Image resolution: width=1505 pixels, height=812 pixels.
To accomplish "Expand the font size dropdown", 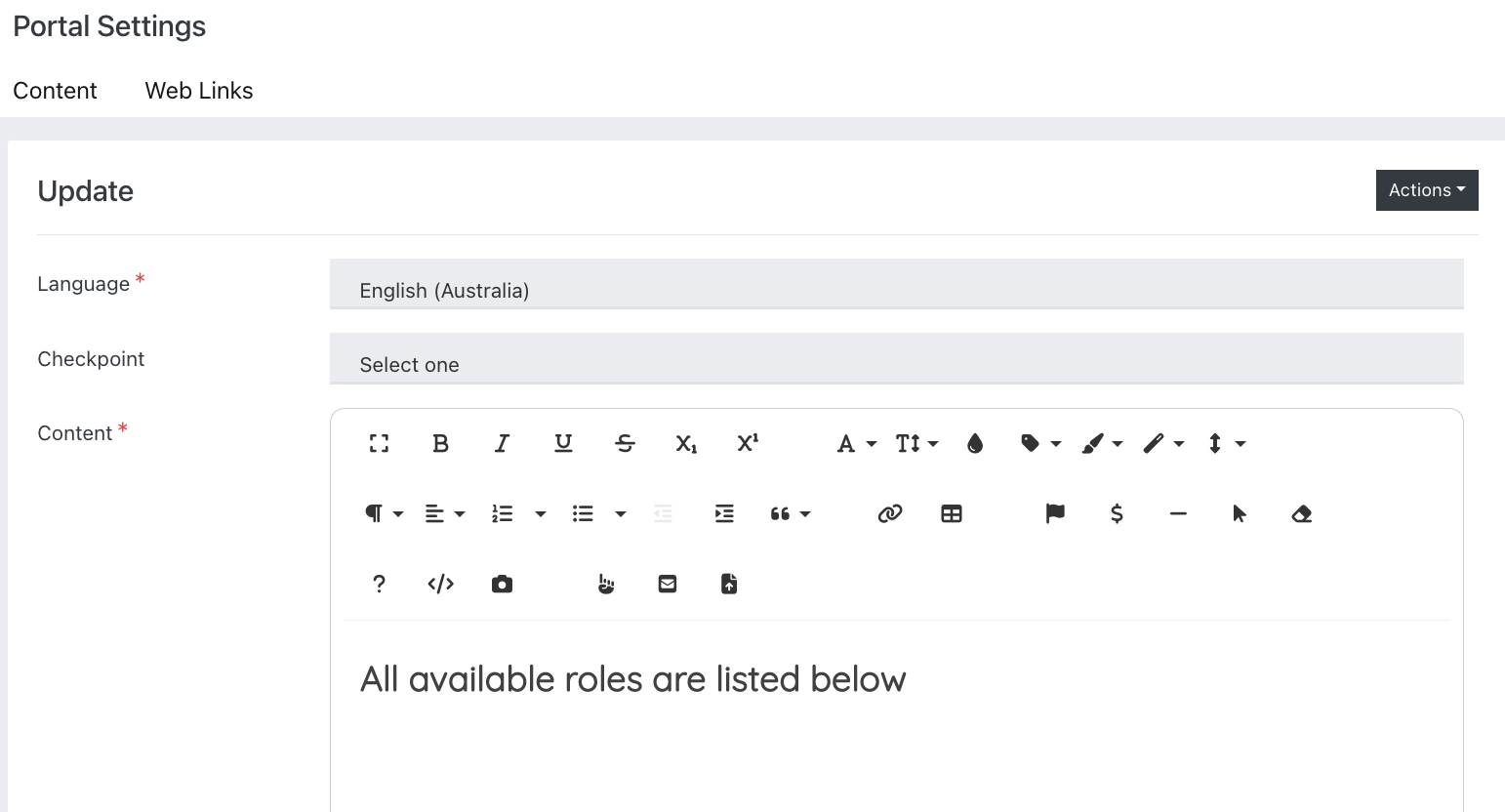I will [x=916, y=444].
